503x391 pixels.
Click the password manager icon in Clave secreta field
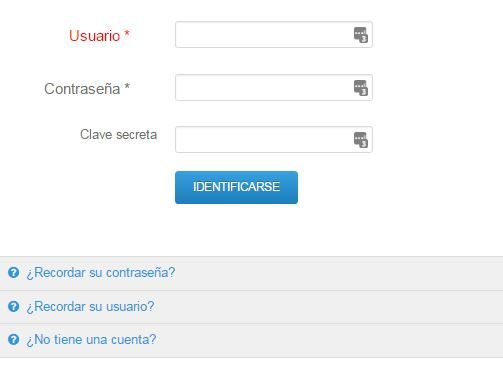pos(361,140)
